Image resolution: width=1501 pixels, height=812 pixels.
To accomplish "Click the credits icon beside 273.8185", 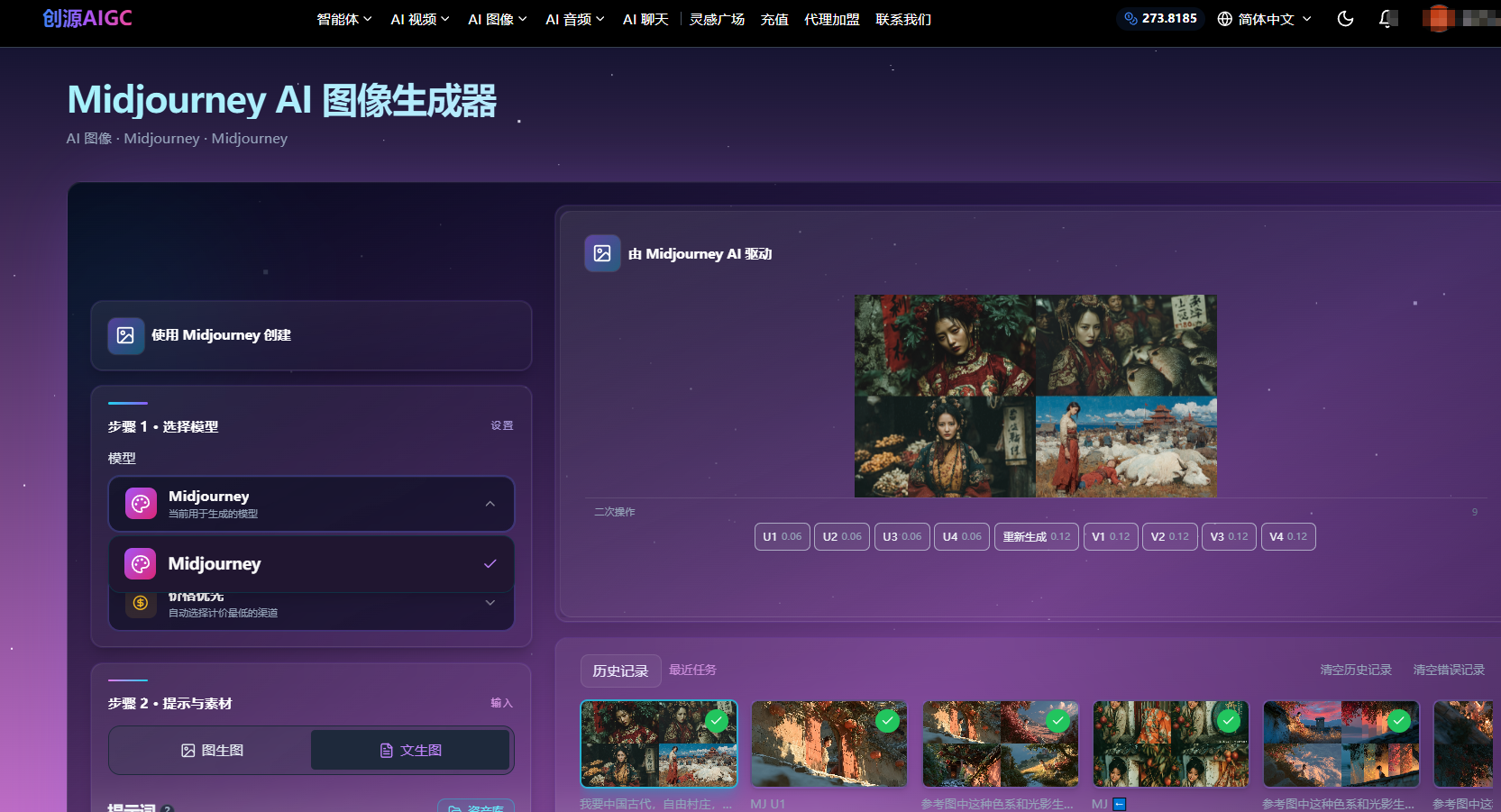I will [1130, 19].
